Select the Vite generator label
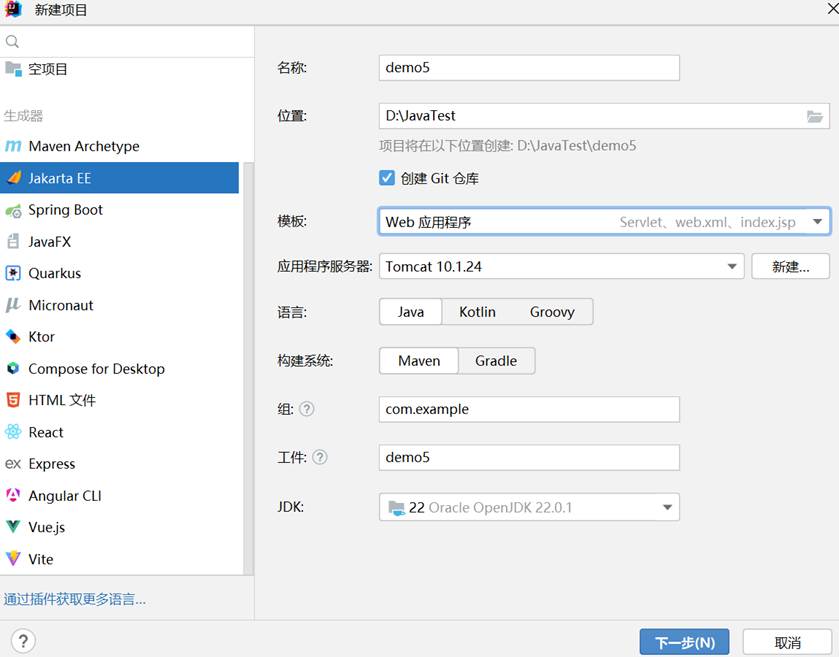This screenshot has height=657, width=839. point(41,559)
